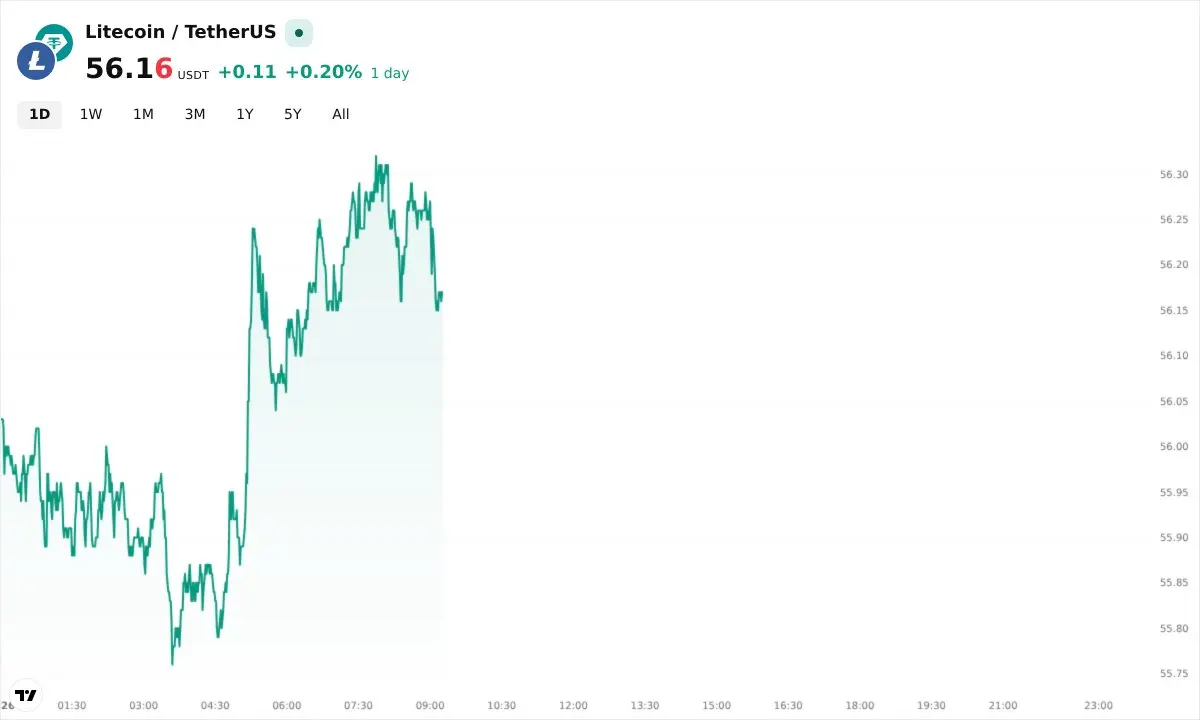Click the 23:00 time axis label

(1098, 705)
